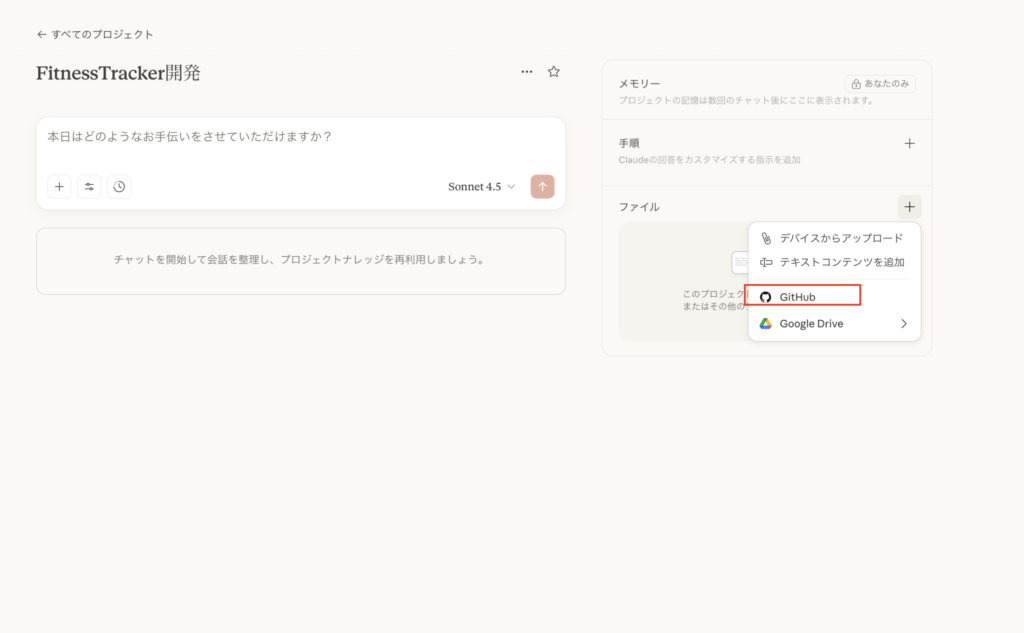Viewport: 1024px width, 633px height.
Task: Toggle the あなたのみ privacy setting for memory
Action: coord(880,83)
